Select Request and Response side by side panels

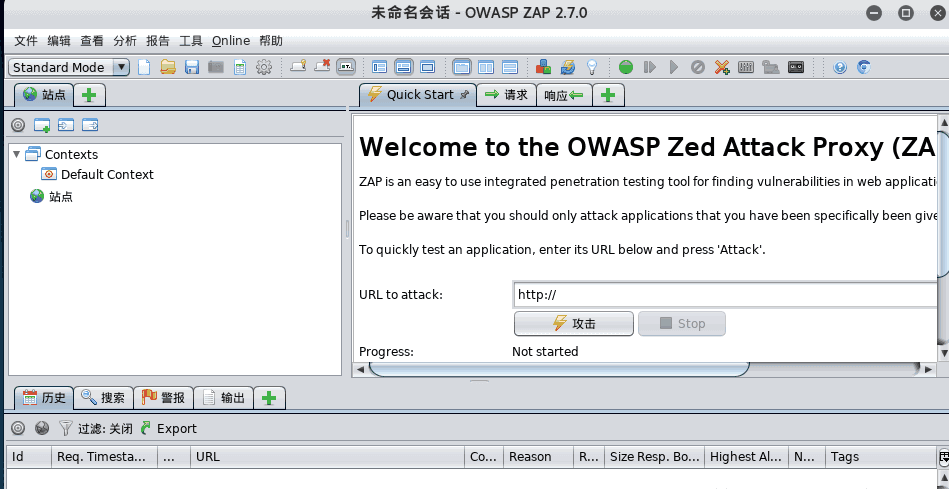tap(486, 67)
